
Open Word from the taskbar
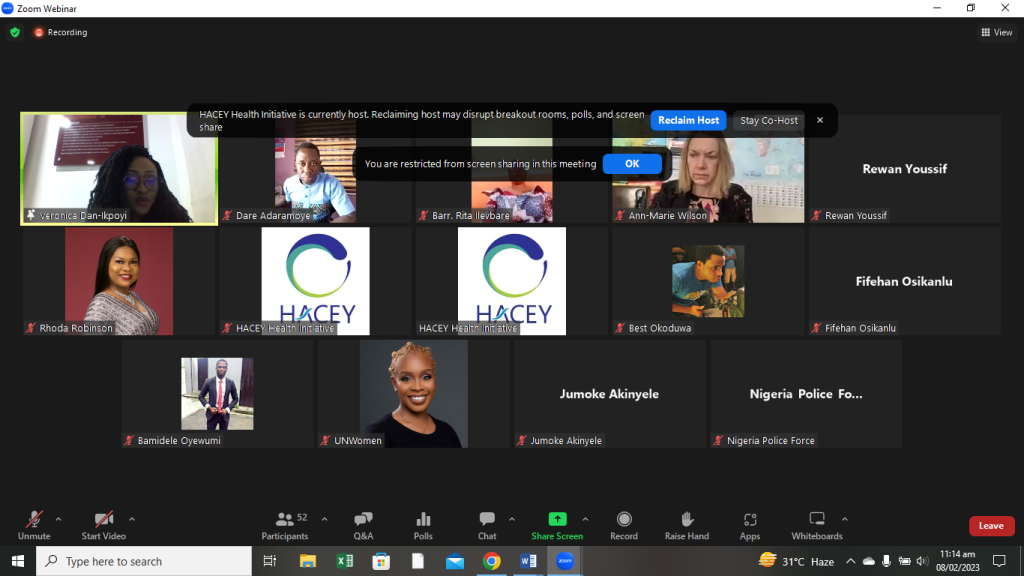[528, 561]
